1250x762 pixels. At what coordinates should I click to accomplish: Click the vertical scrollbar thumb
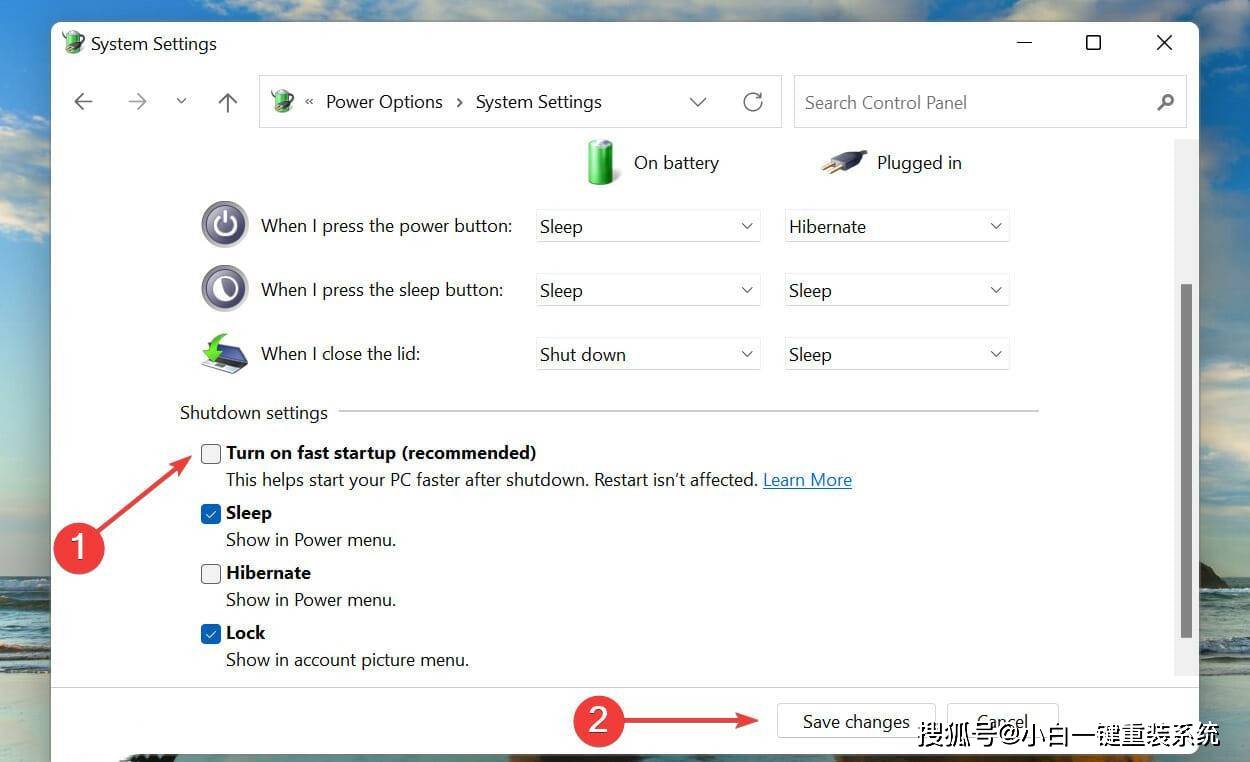click(1186, 460)
